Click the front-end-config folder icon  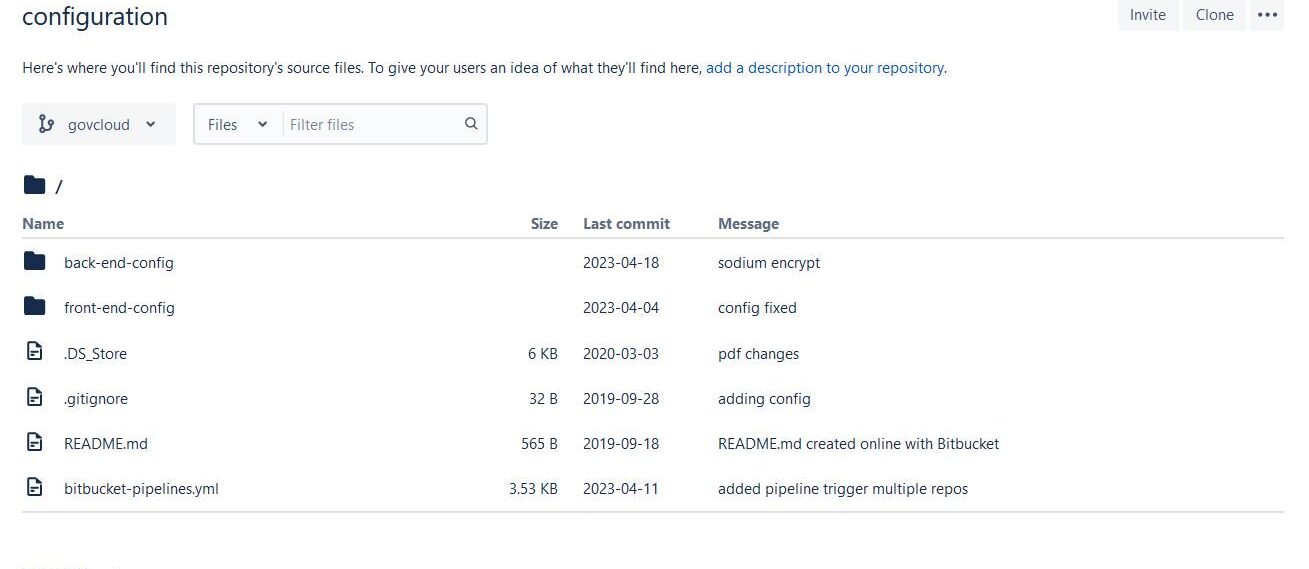pos(35,307)
